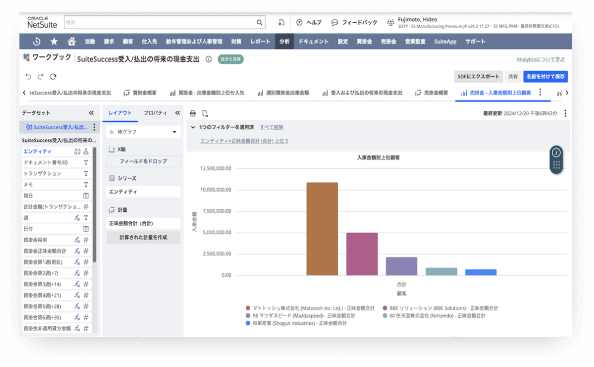Click the brown bar in the chart
The image size is (594, 367).
pos(322,229)
